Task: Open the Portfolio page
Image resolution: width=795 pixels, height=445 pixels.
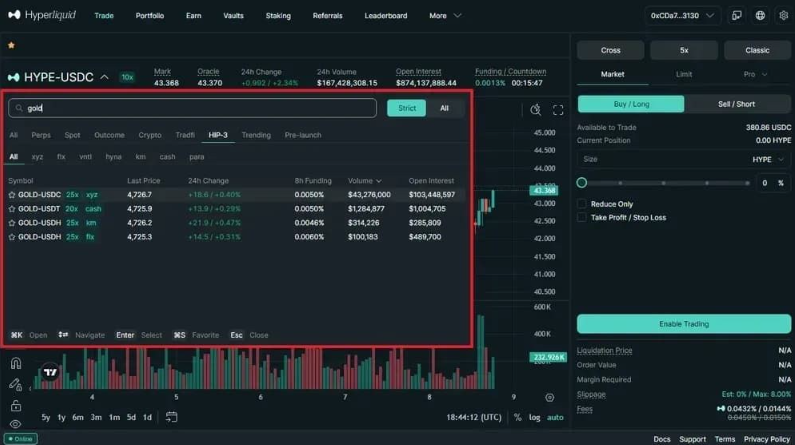Action: point(150,16)
